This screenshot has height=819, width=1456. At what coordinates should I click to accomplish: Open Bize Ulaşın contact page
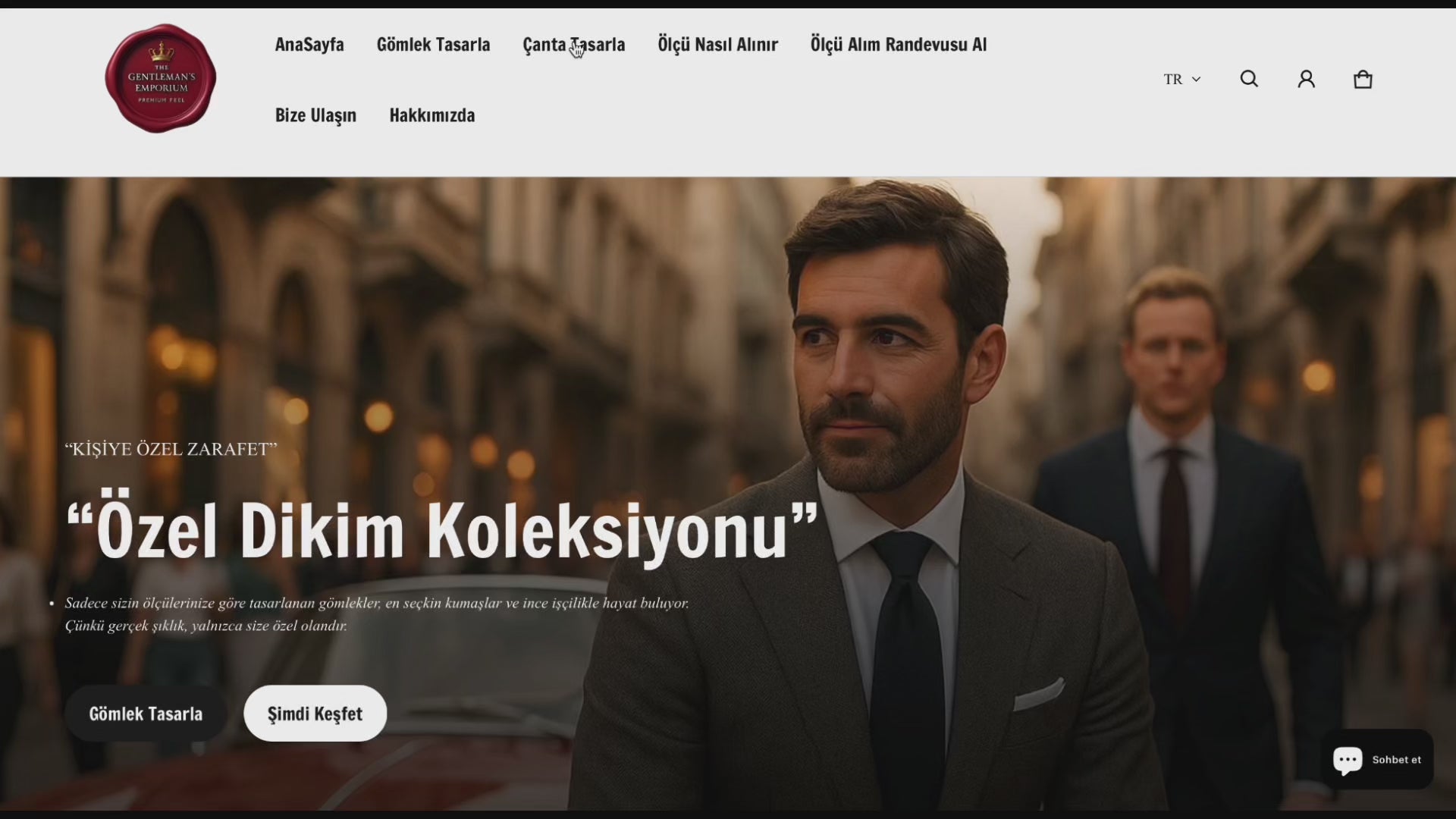pyautogui.click(x=315, y=115)
